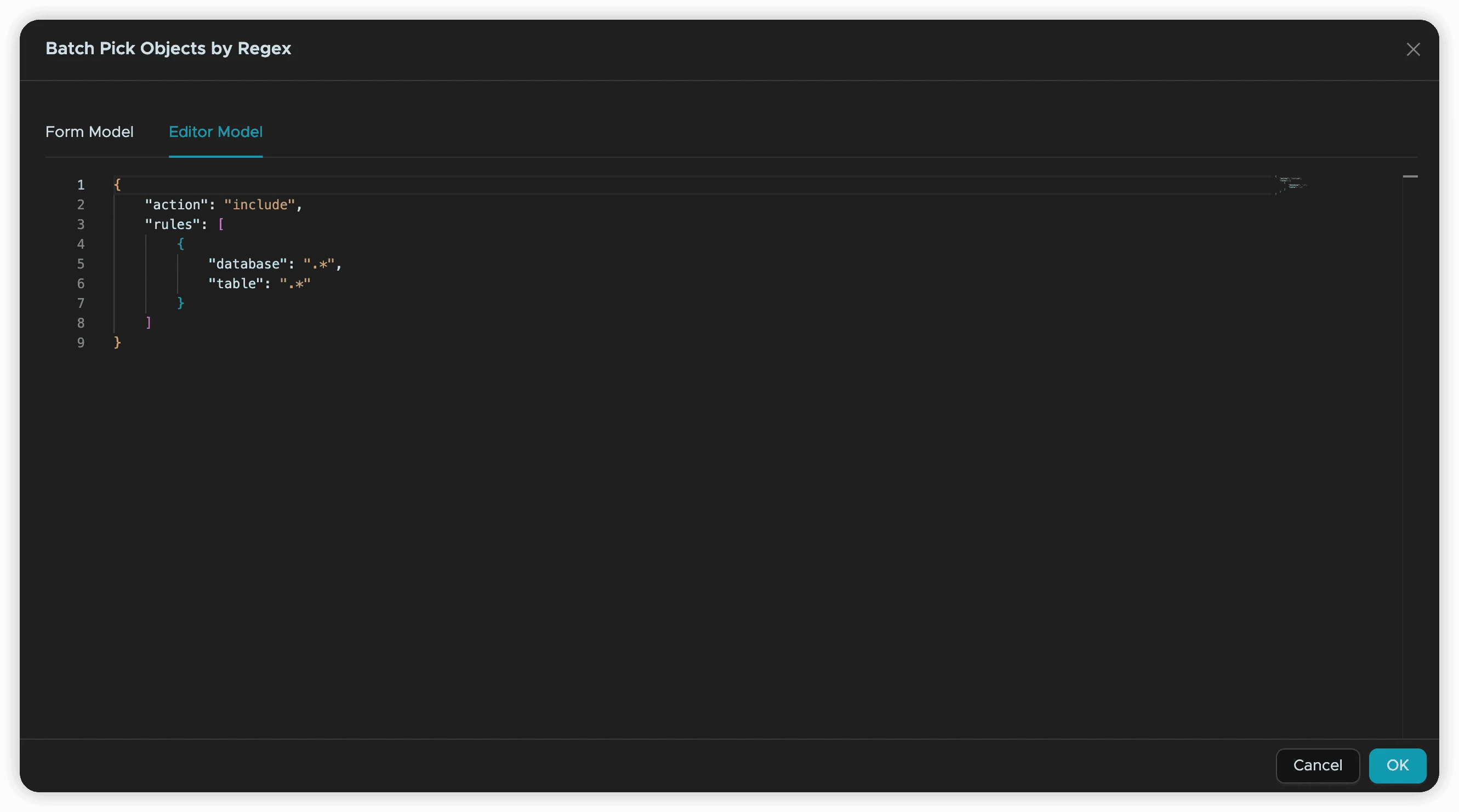Place cursor in the "action" key
1459x812 pixels.
[176, 205]
